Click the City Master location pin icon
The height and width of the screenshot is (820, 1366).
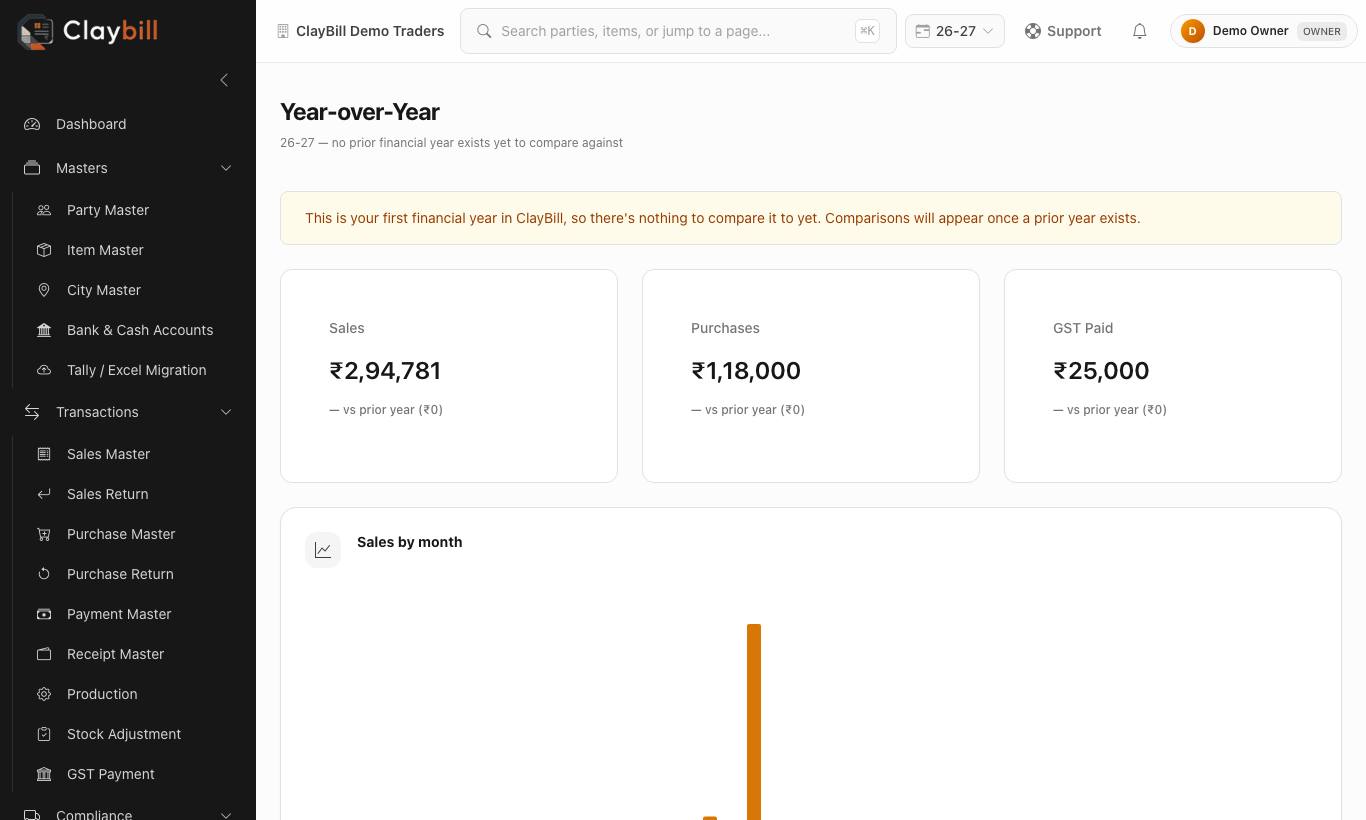(44, 290)
